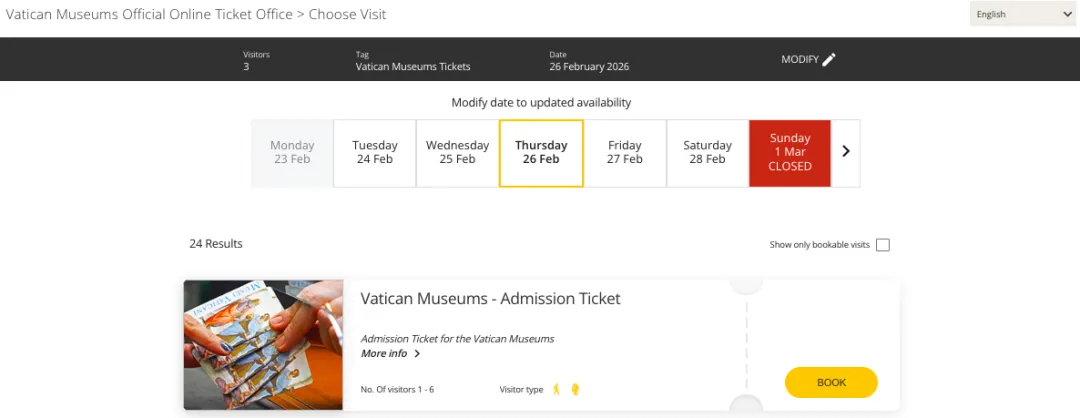Click Monday 23 Feb date
This screenshot has width=1080, height=418.
(292, 152)
